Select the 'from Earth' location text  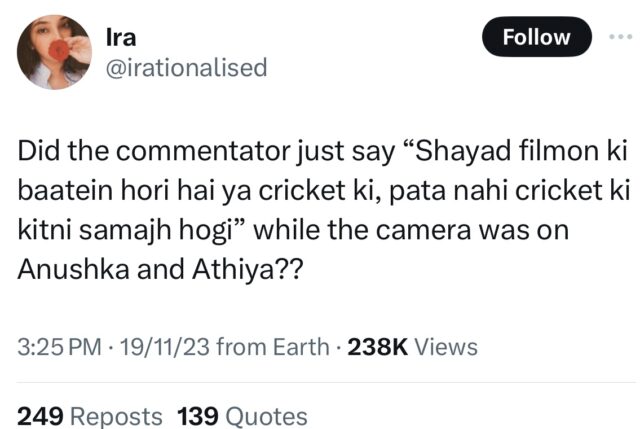click(x=271, y=347)
